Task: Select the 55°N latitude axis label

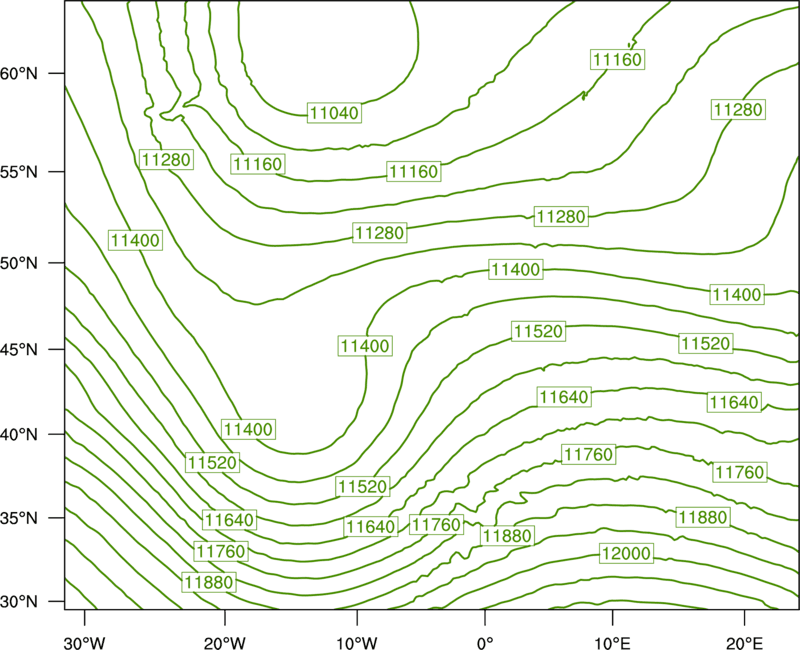Action: 19,172
